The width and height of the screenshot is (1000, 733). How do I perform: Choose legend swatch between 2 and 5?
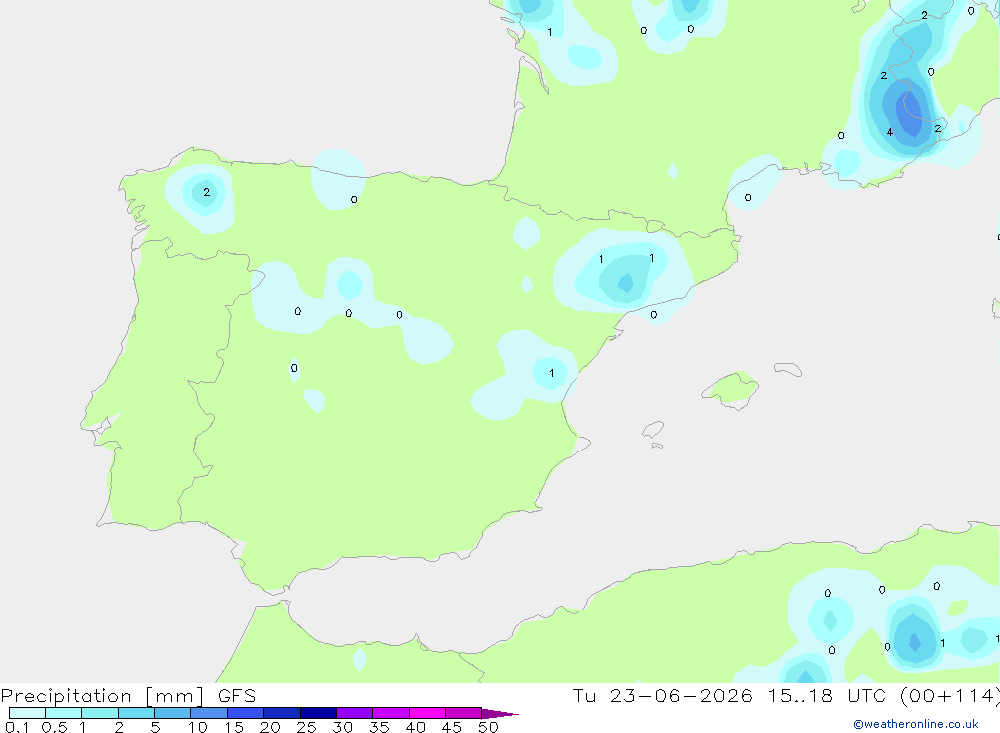click(136, 713)
